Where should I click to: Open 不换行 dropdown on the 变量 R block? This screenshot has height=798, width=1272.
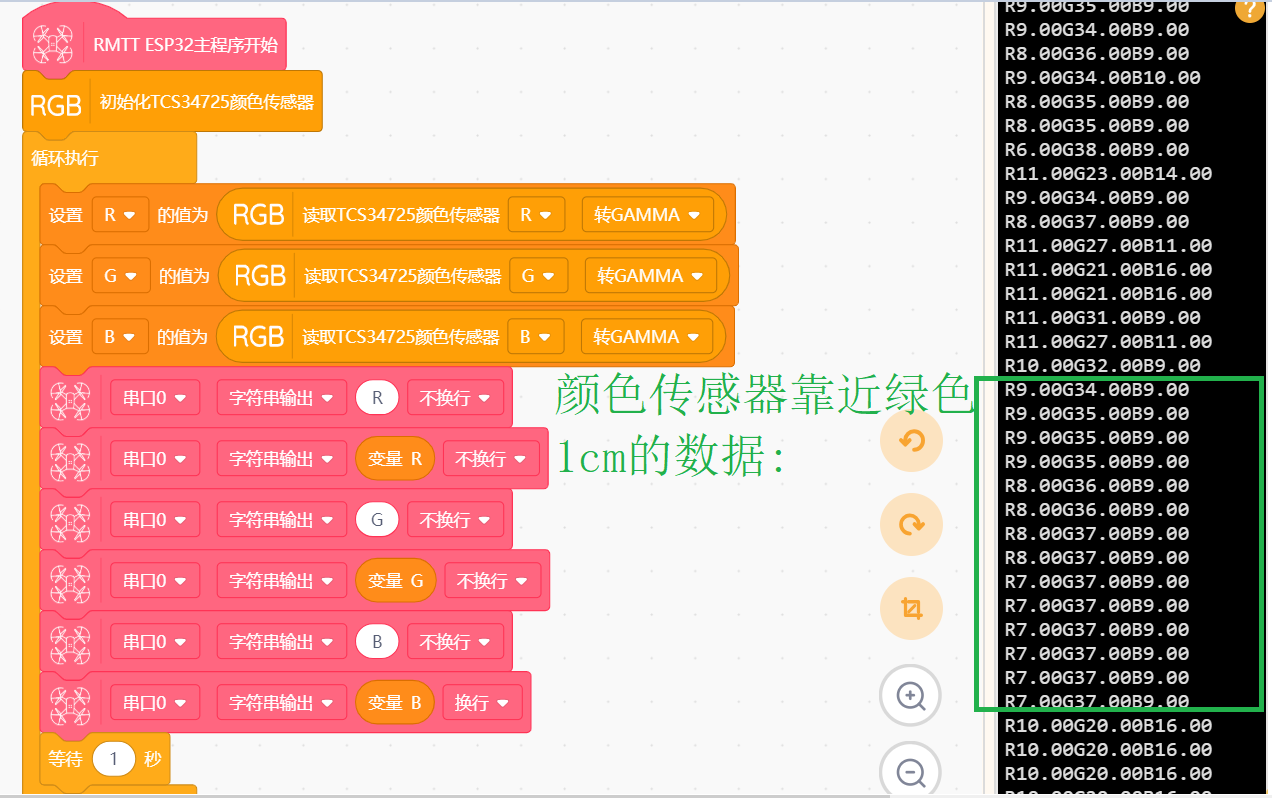[x=491, y=459]
